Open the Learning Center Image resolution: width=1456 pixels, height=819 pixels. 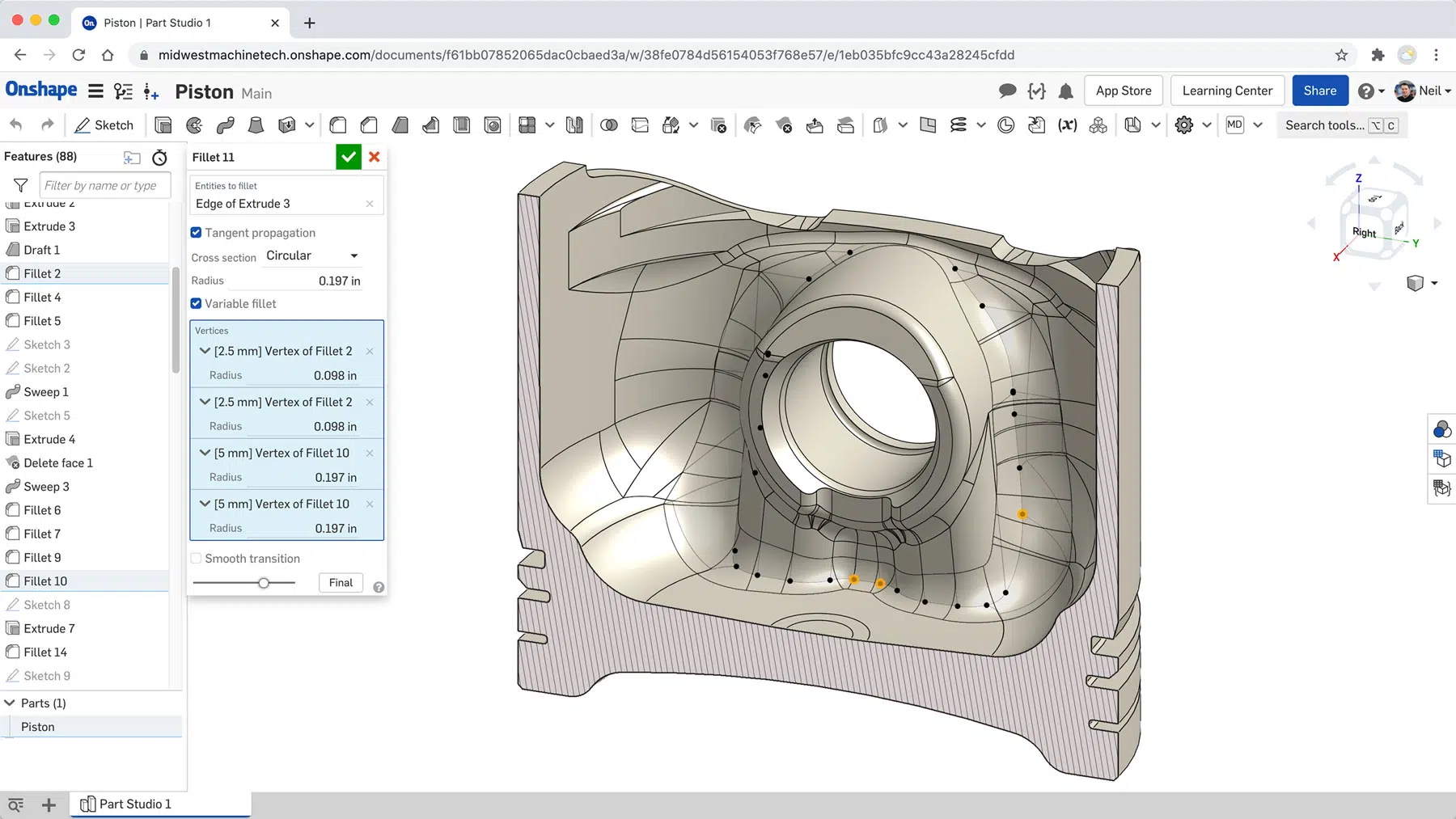(1227, 90)
